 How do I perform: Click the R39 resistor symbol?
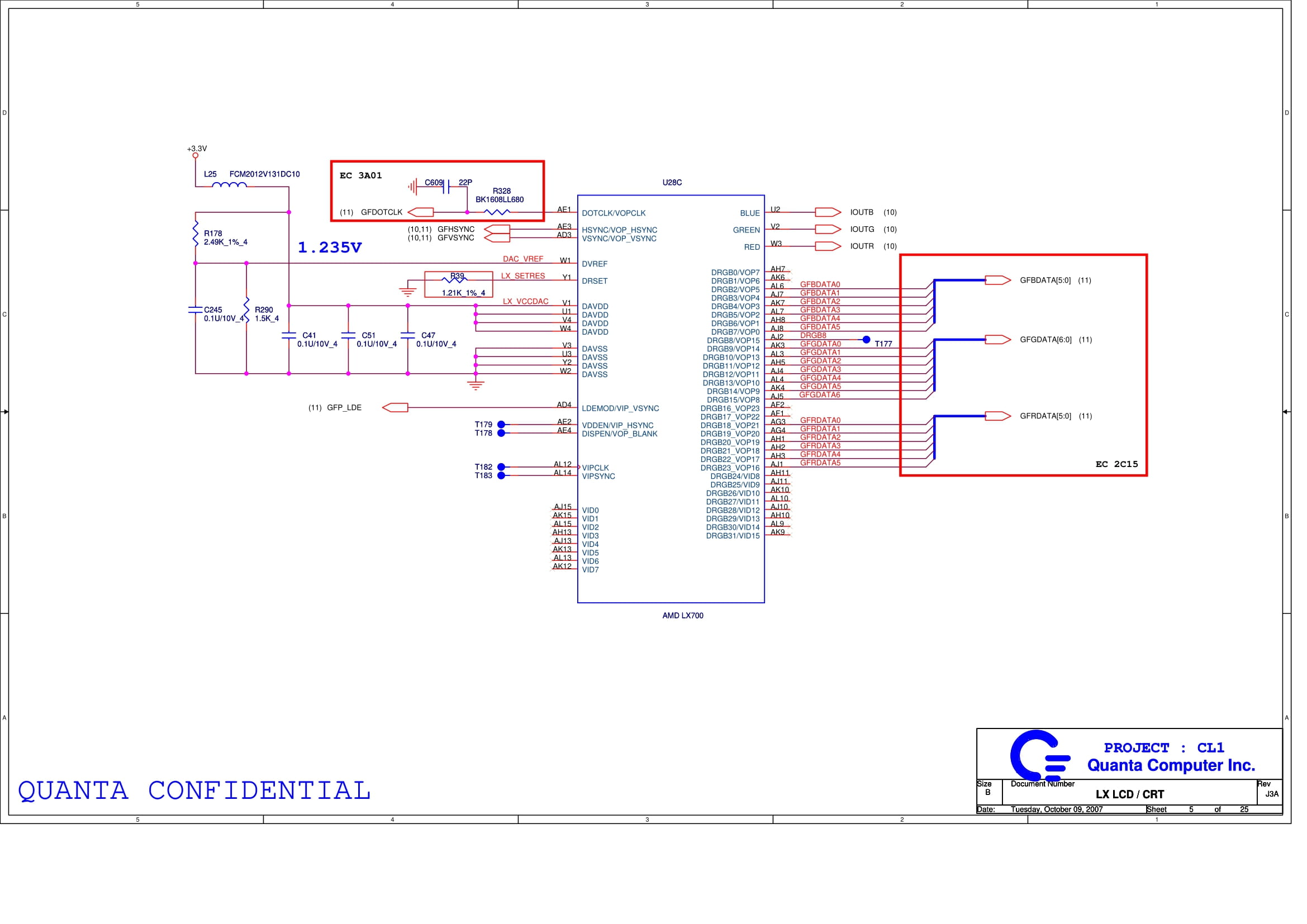tap(455, 280)
